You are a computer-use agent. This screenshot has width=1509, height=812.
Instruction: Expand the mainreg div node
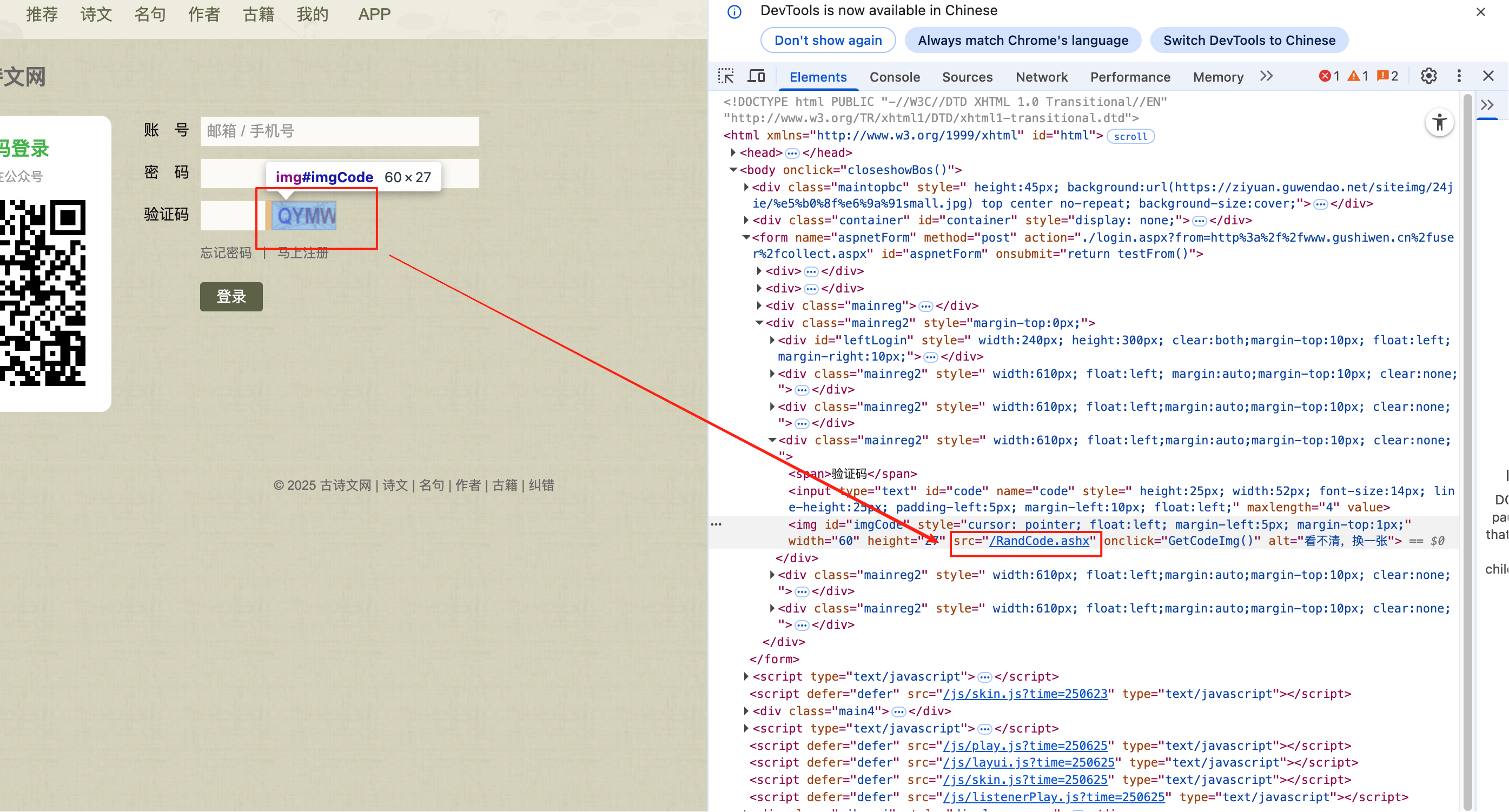[759, 305]
